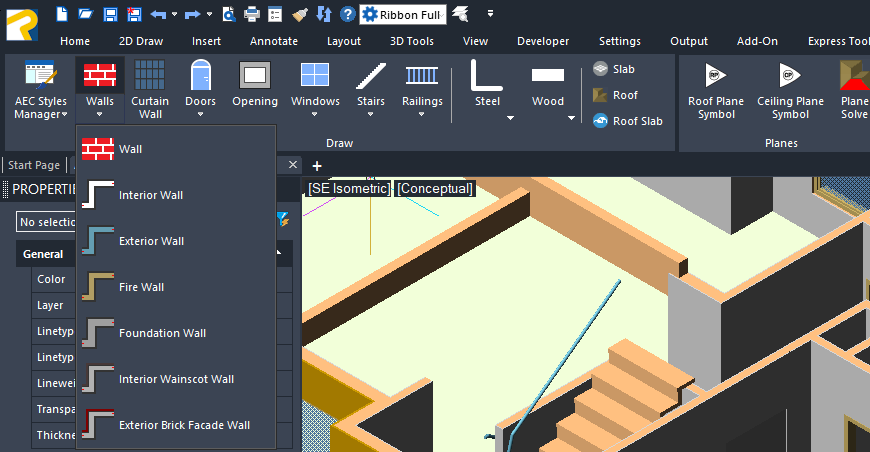Open the Help question mark icon
870x452 pixels.
[x=347, y=14]
